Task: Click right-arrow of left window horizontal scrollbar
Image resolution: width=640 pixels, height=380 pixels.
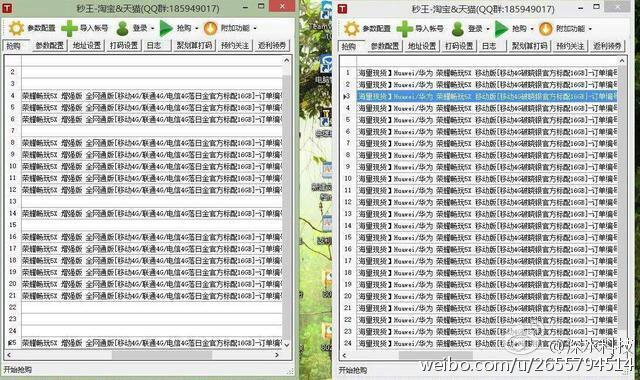Action: [x=277, y=355]
